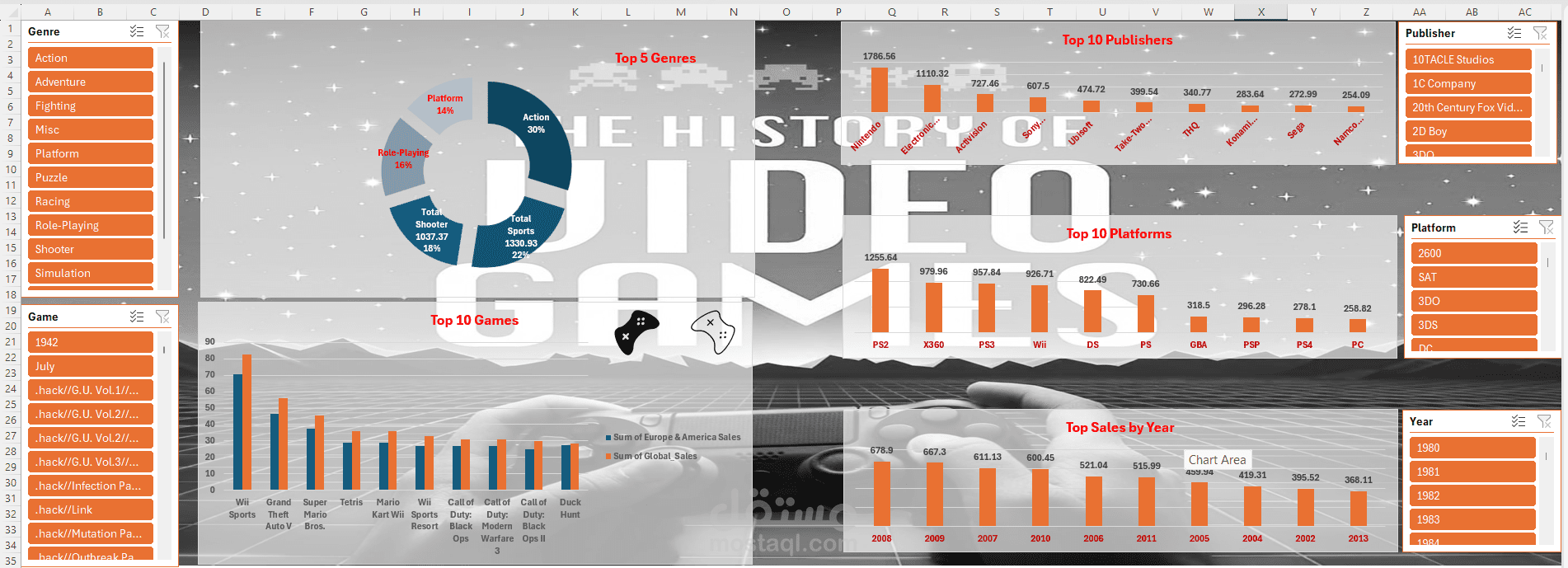Select column X header
1568x568 pixels.
click(x=1261, y=12)
